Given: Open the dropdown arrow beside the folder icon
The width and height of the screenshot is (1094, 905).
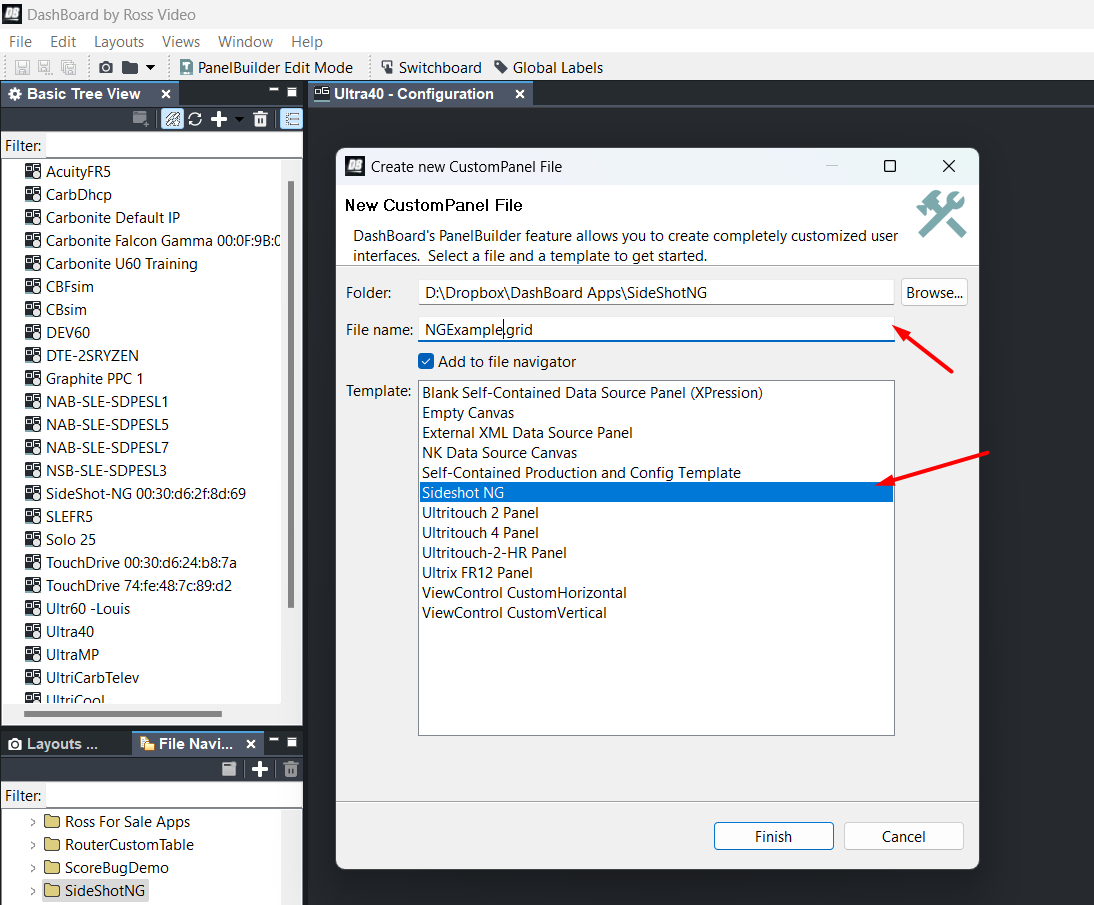Looking at the screenshot, I should 150,68.
